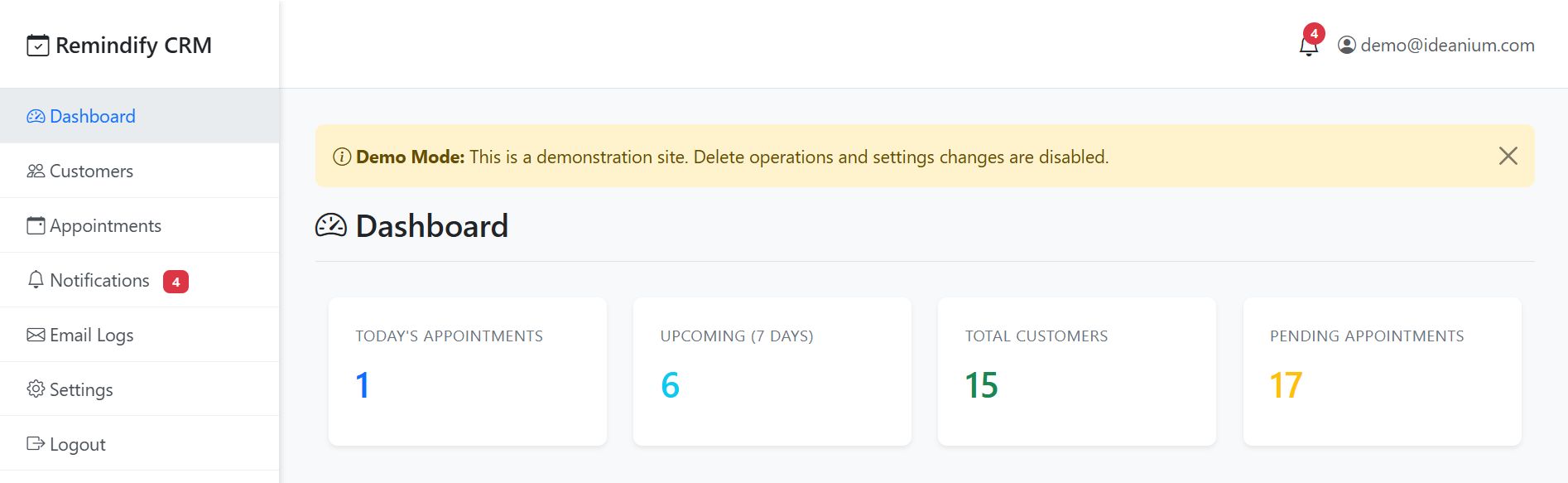Click the Customers people icon in sidebar
The height and width of the screenshot is (483, 1568).
[36, 171]
